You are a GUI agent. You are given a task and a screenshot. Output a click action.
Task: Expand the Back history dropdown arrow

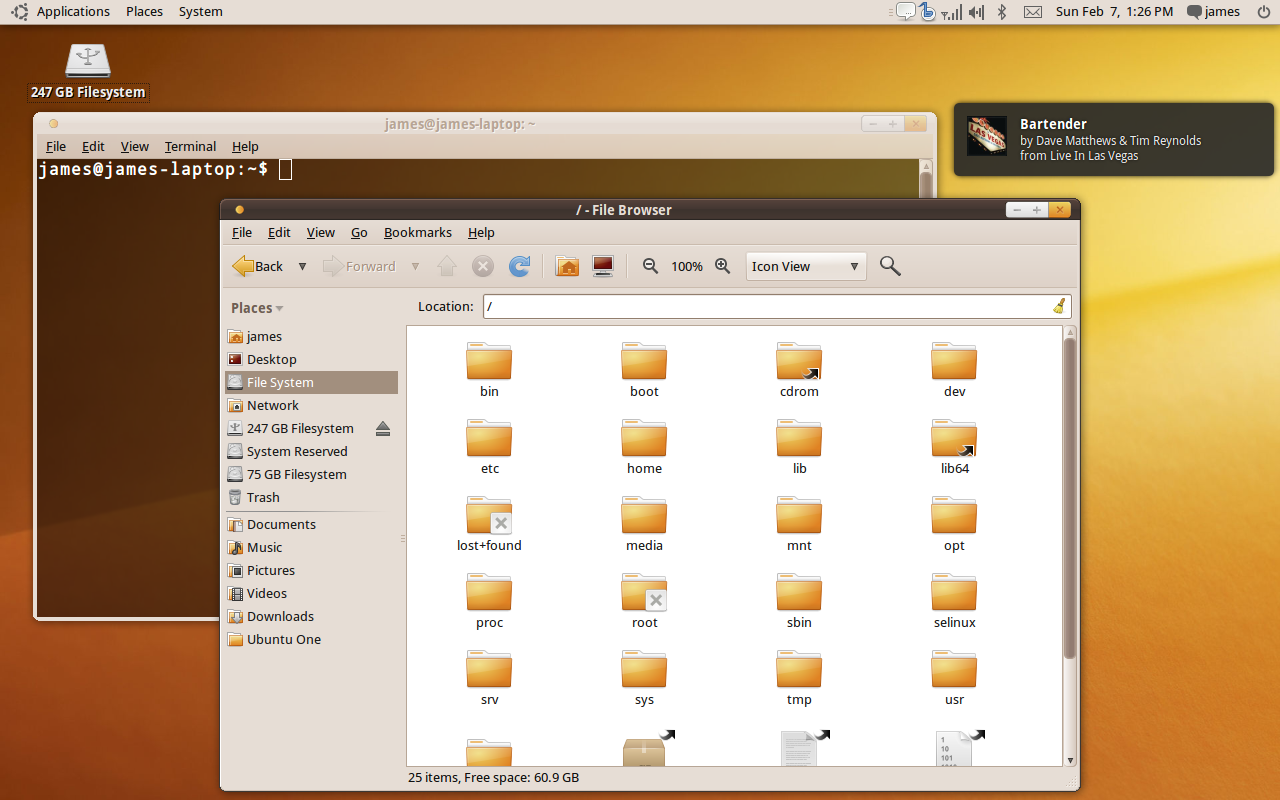point(302,267)
